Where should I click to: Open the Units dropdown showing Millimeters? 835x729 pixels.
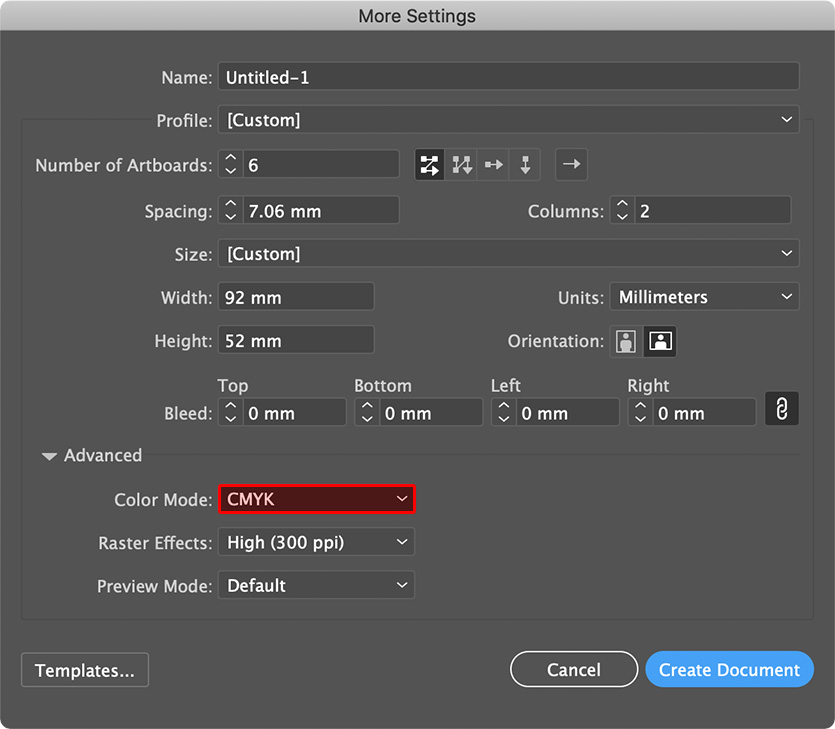(704, 297)
